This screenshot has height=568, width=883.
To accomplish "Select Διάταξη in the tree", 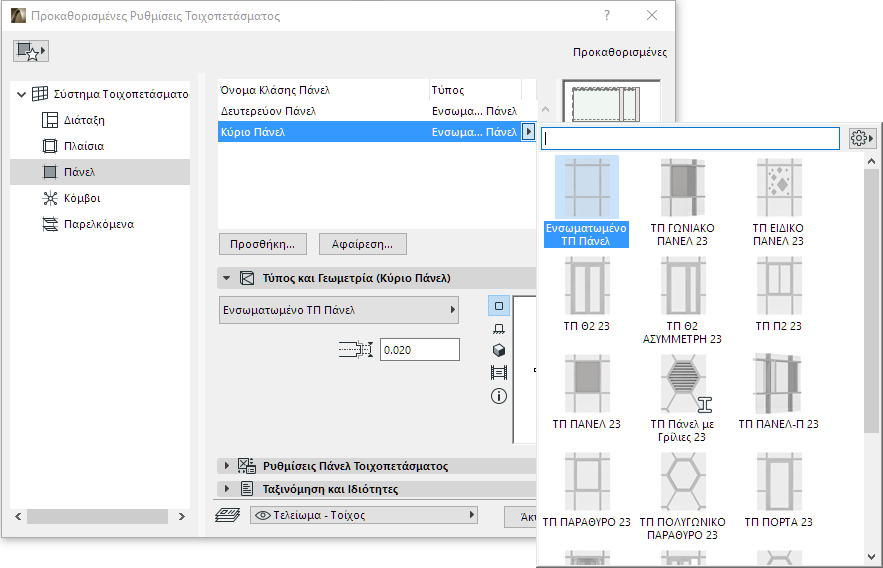I will (84, 120).
